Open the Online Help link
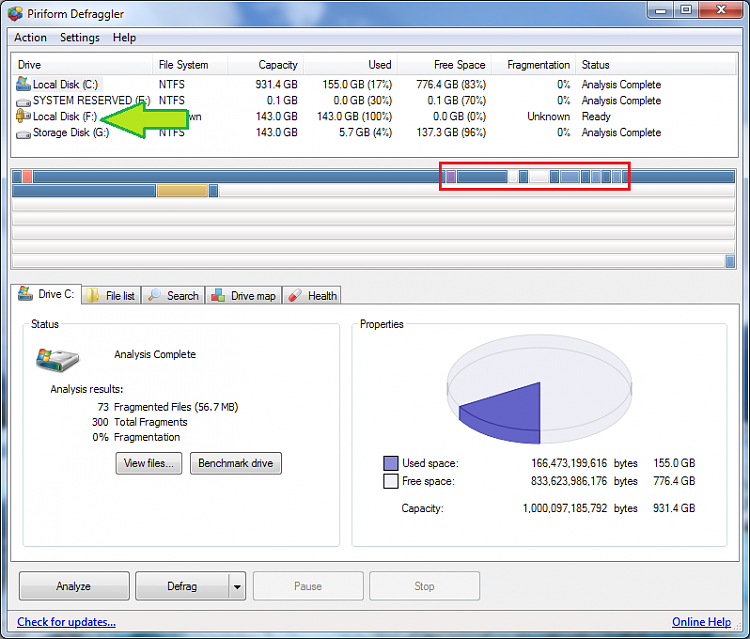The height and width of the screenshot is (639, 750). (701, 622)
